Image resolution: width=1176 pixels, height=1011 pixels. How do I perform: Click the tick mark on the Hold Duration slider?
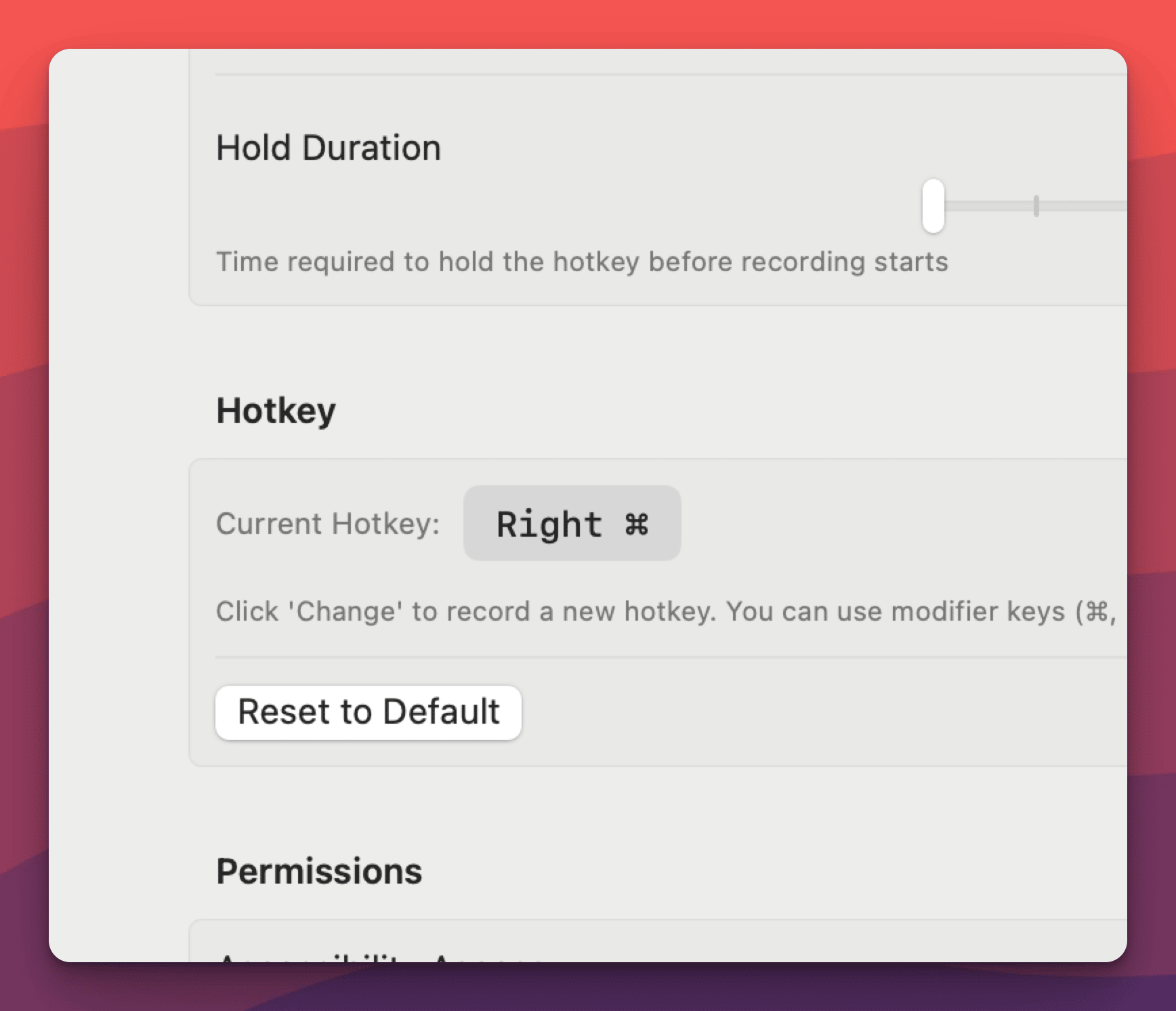[x=1036, y=206]
